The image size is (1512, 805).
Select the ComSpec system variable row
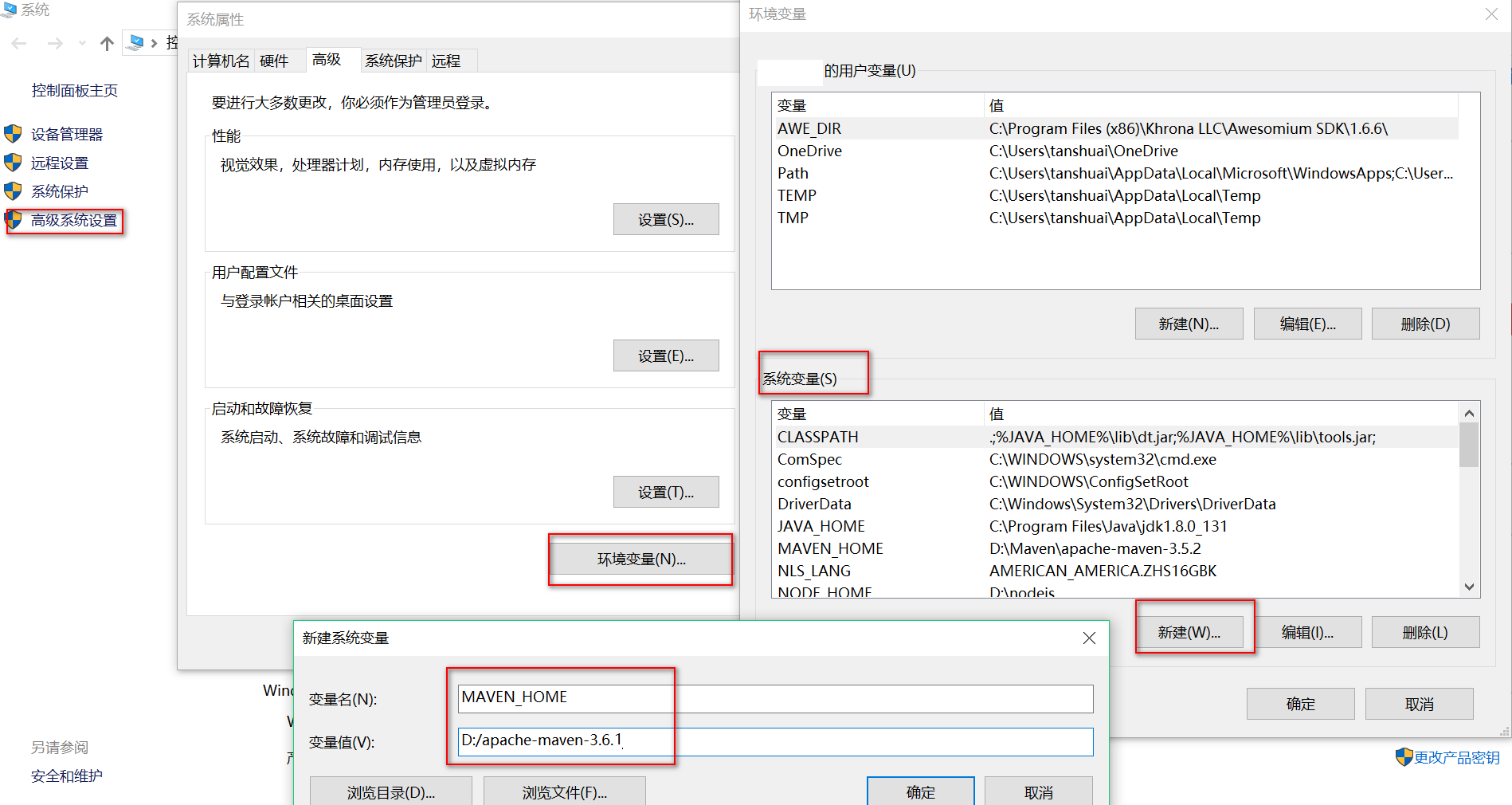point(1115,459)
